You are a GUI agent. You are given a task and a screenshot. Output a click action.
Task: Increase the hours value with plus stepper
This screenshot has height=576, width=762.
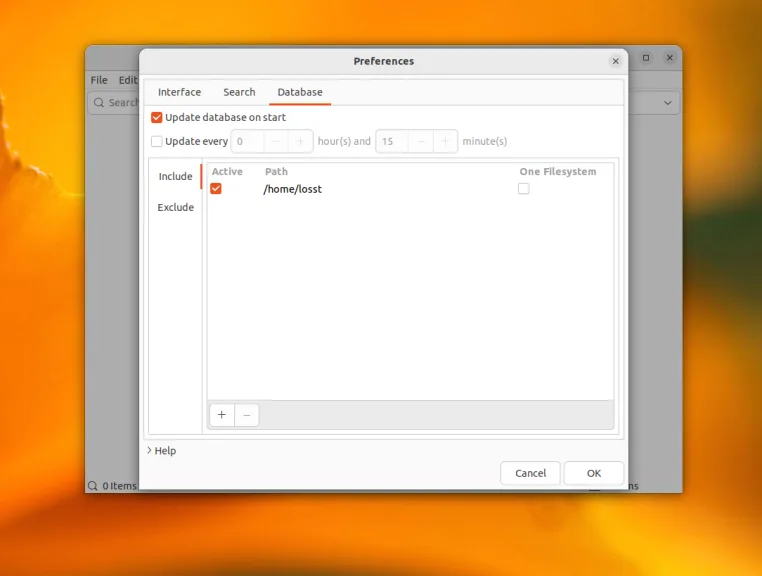(300, 141)
